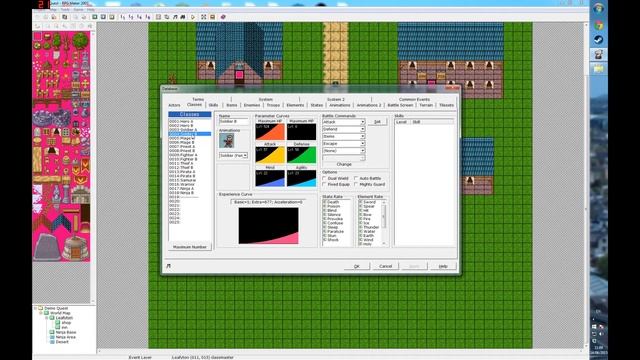Click the Poison entry in State Rate list
The width and height of the screenshot is (640, 360).
(333, 207)
